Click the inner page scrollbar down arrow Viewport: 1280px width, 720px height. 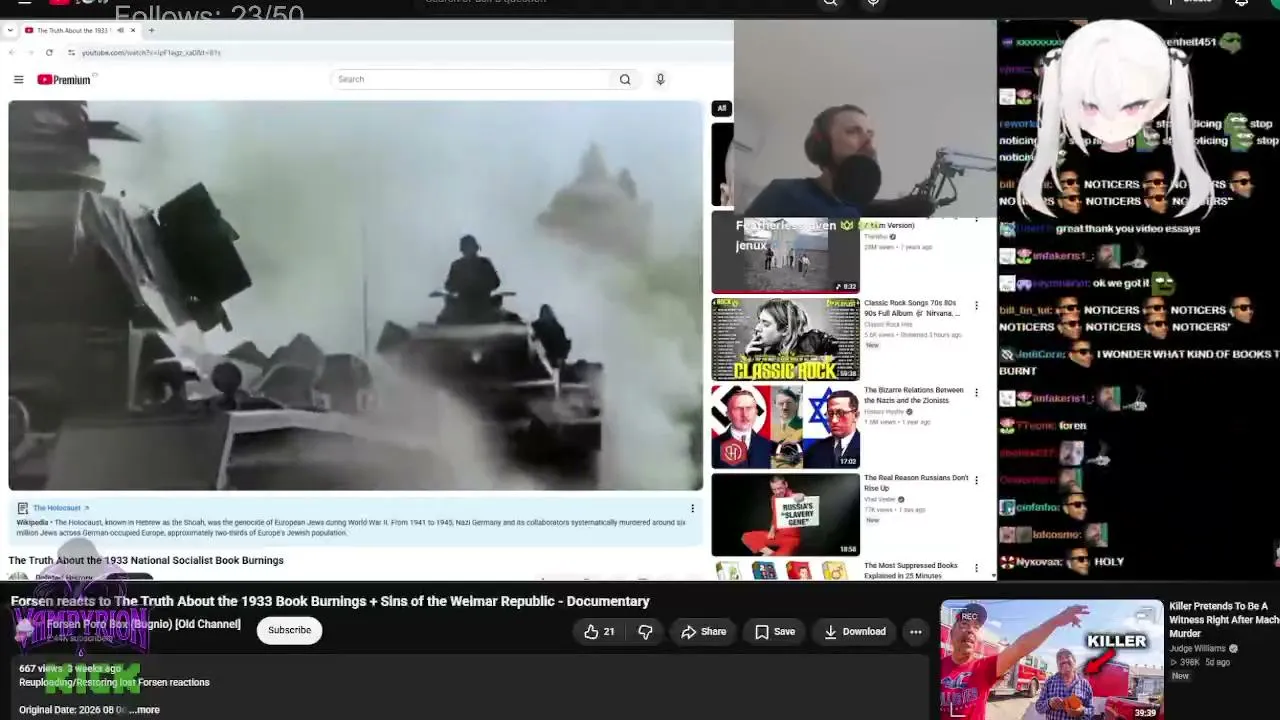(993, 575)
